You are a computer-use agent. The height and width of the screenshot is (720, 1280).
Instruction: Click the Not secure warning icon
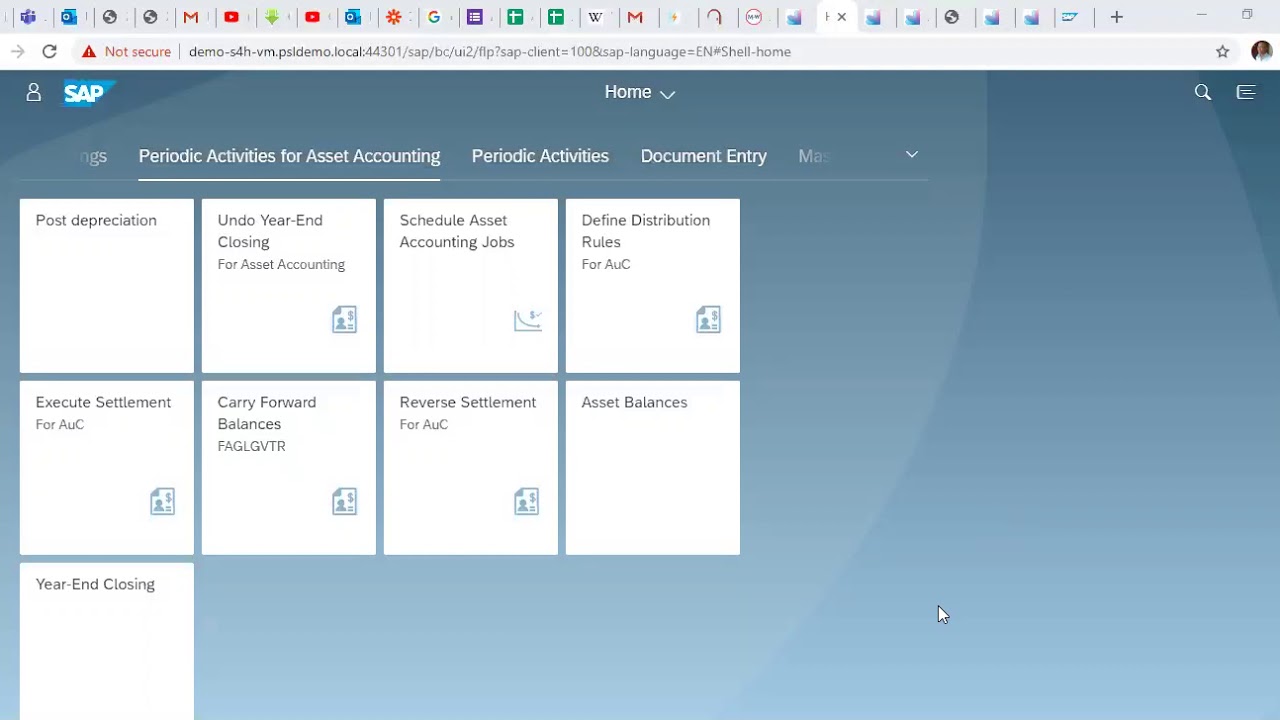[x=89, y=51]
